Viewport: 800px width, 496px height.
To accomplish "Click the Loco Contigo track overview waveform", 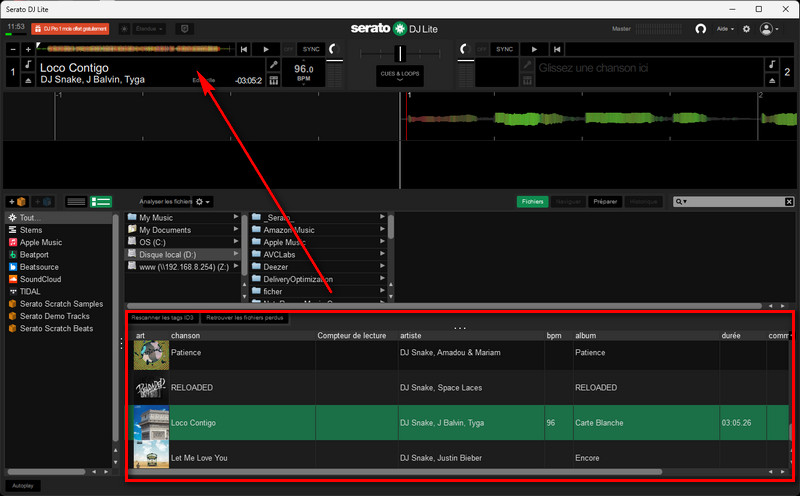I will tap(134, 49).
